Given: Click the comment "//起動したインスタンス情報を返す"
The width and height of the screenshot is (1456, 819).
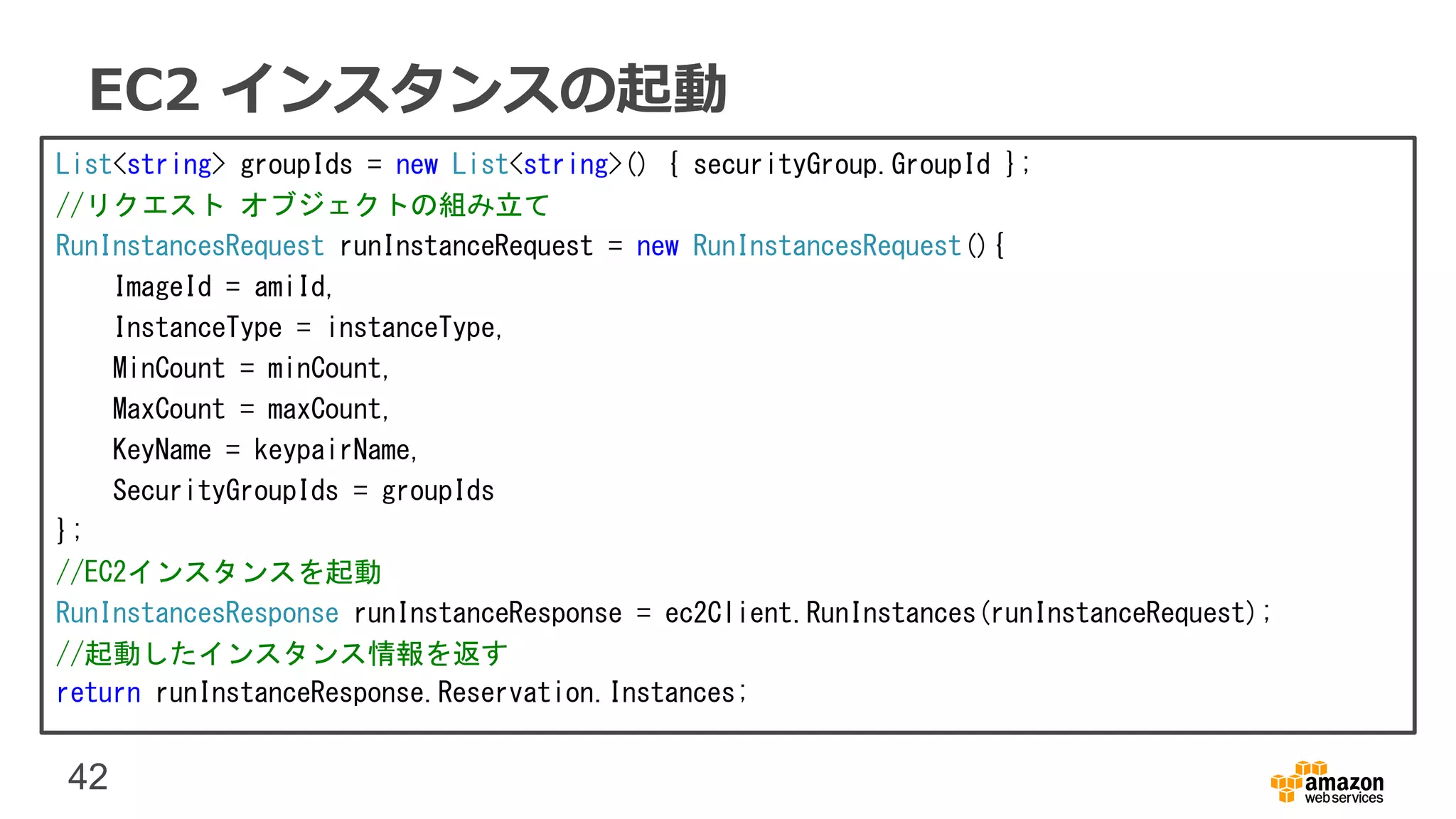Looking at the screenshot, I should [282, 653].
